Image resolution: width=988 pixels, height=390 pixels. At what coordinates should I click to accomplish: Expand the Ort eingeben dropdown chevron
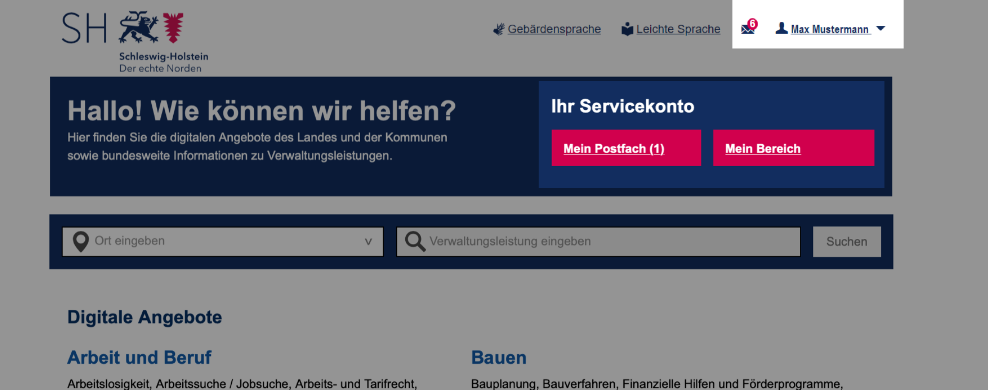(369, 242)
